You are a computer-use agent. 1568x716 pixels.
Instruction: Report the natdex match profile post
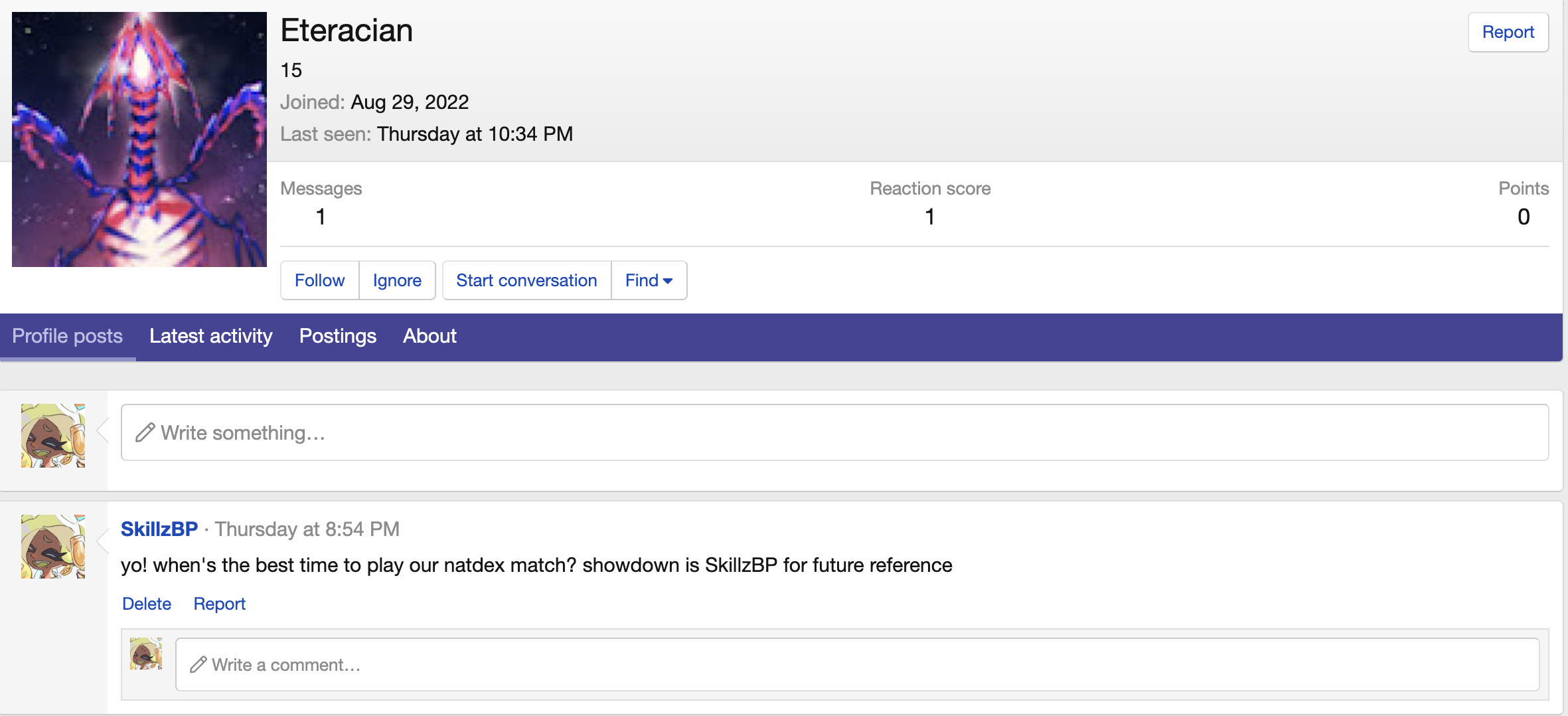click(x=219, y=604)
